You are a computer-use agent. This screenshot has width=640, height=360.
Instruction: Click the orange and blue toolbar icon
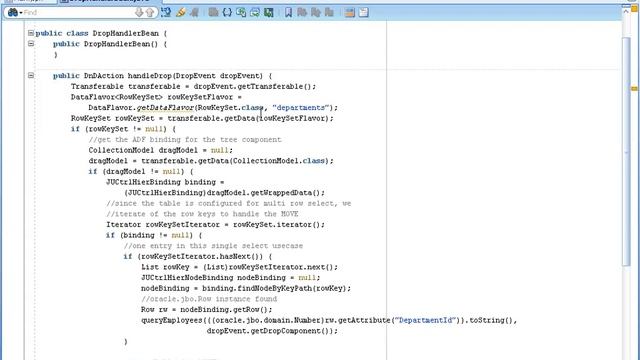click(349, 13)
